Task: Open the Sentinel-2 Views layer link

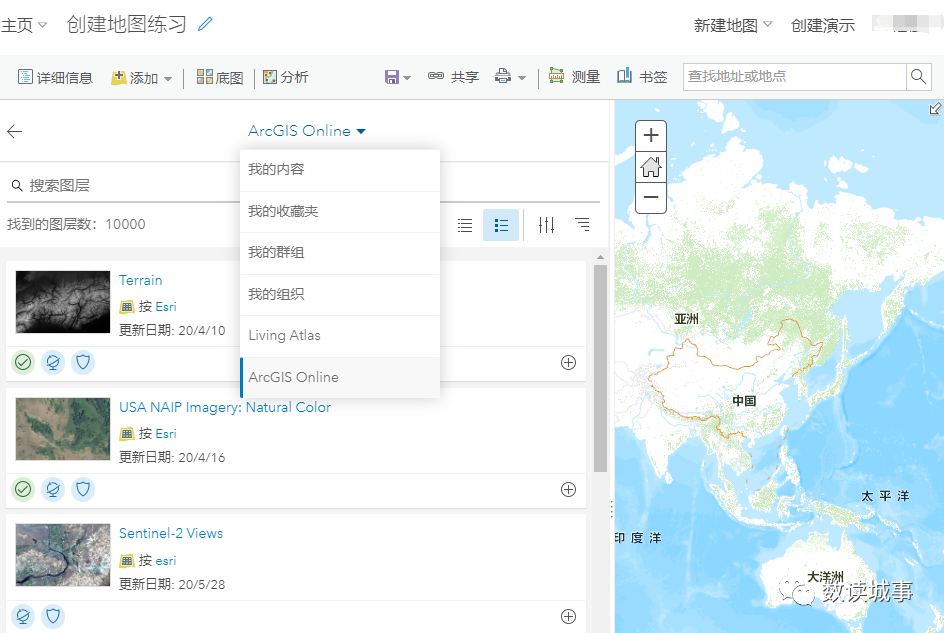Action: tap(171, 534)
